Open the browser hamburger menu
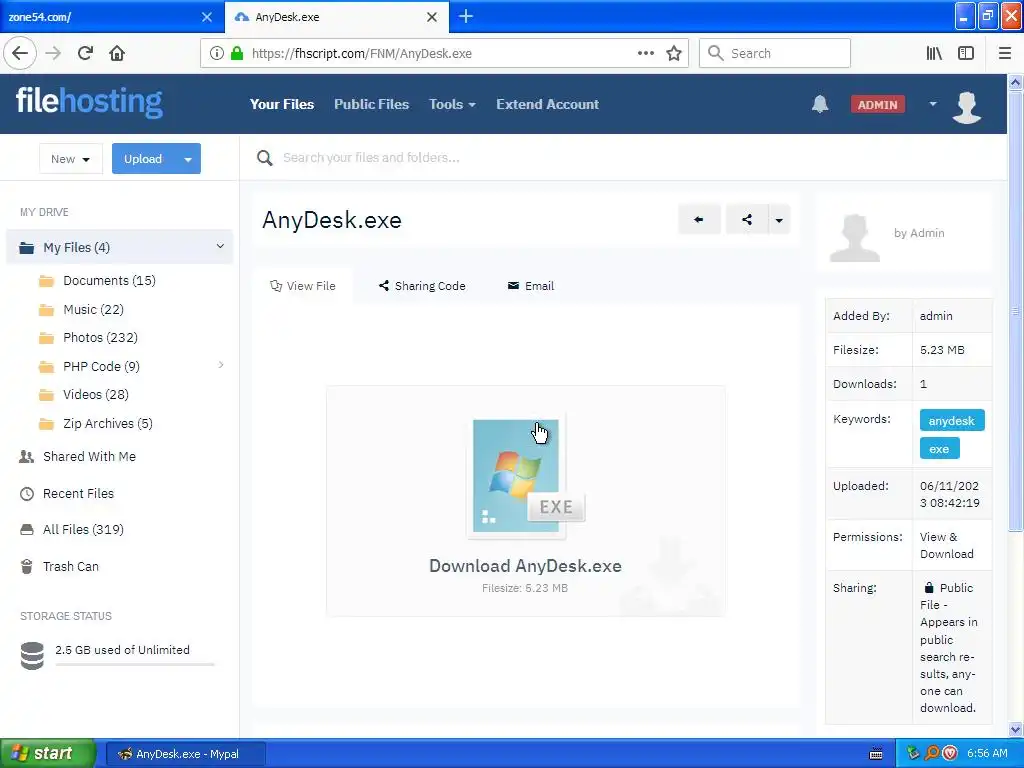 (1004, 53)
